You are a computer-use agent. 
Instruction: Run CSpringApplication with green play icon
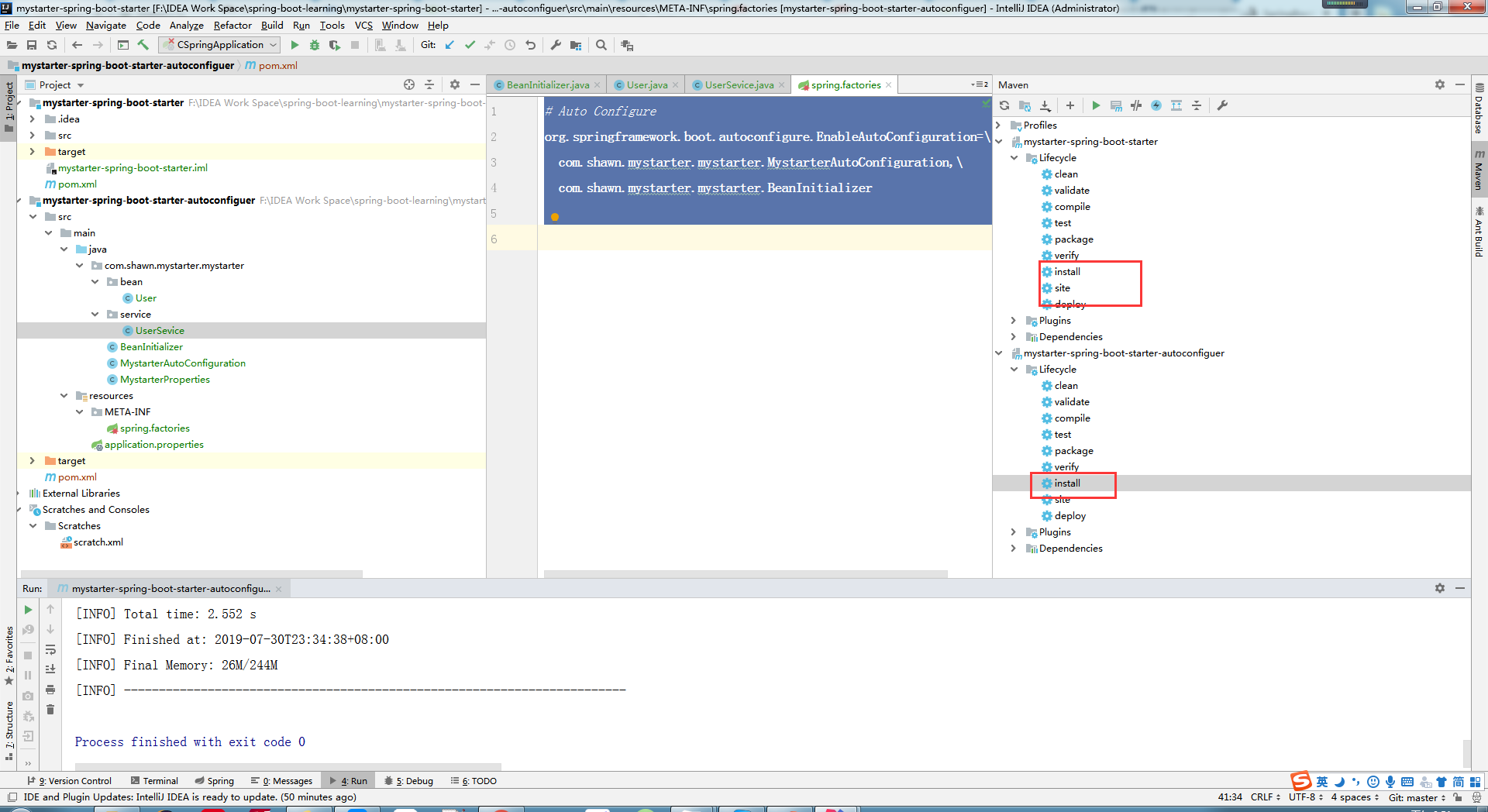pos(294,45)
